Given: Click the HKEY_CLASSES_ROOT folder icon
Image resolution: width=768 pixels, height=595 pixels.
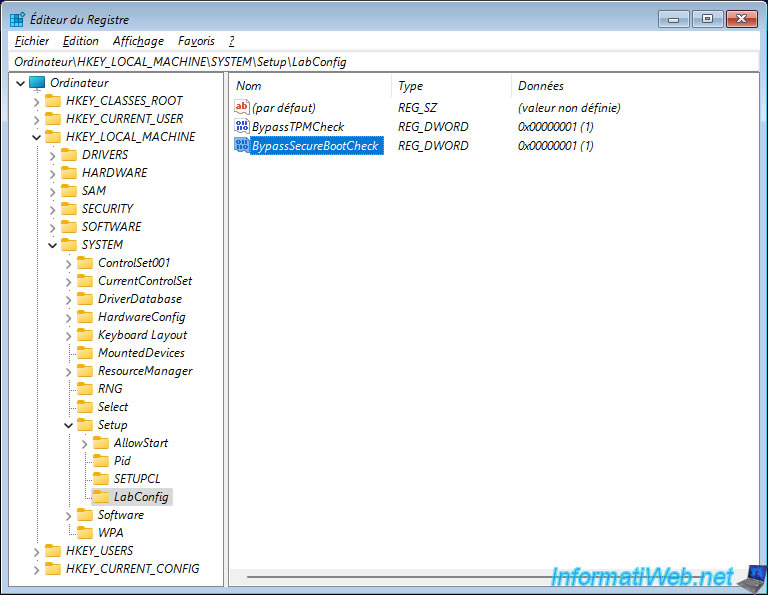Looking at the screenshot, I should click(x=53, y=100).
